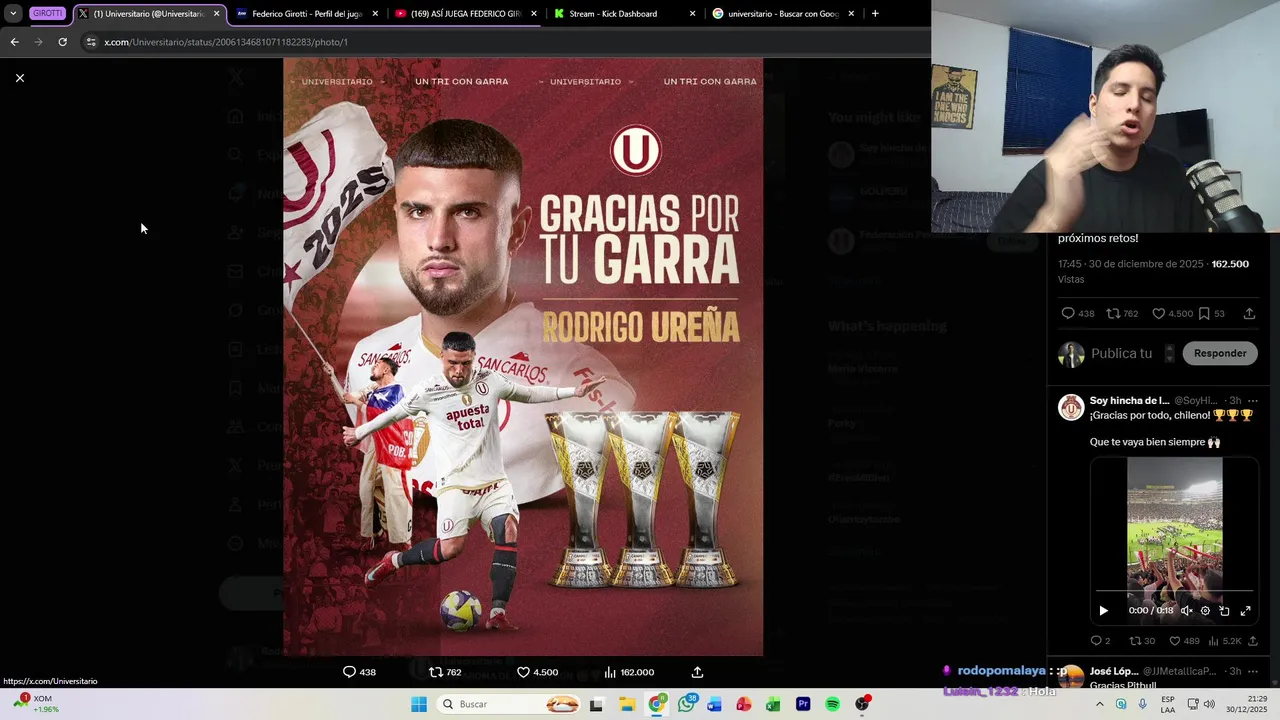
Task: Open the more options on Soy hincha reply
Action: point(1252,401)
